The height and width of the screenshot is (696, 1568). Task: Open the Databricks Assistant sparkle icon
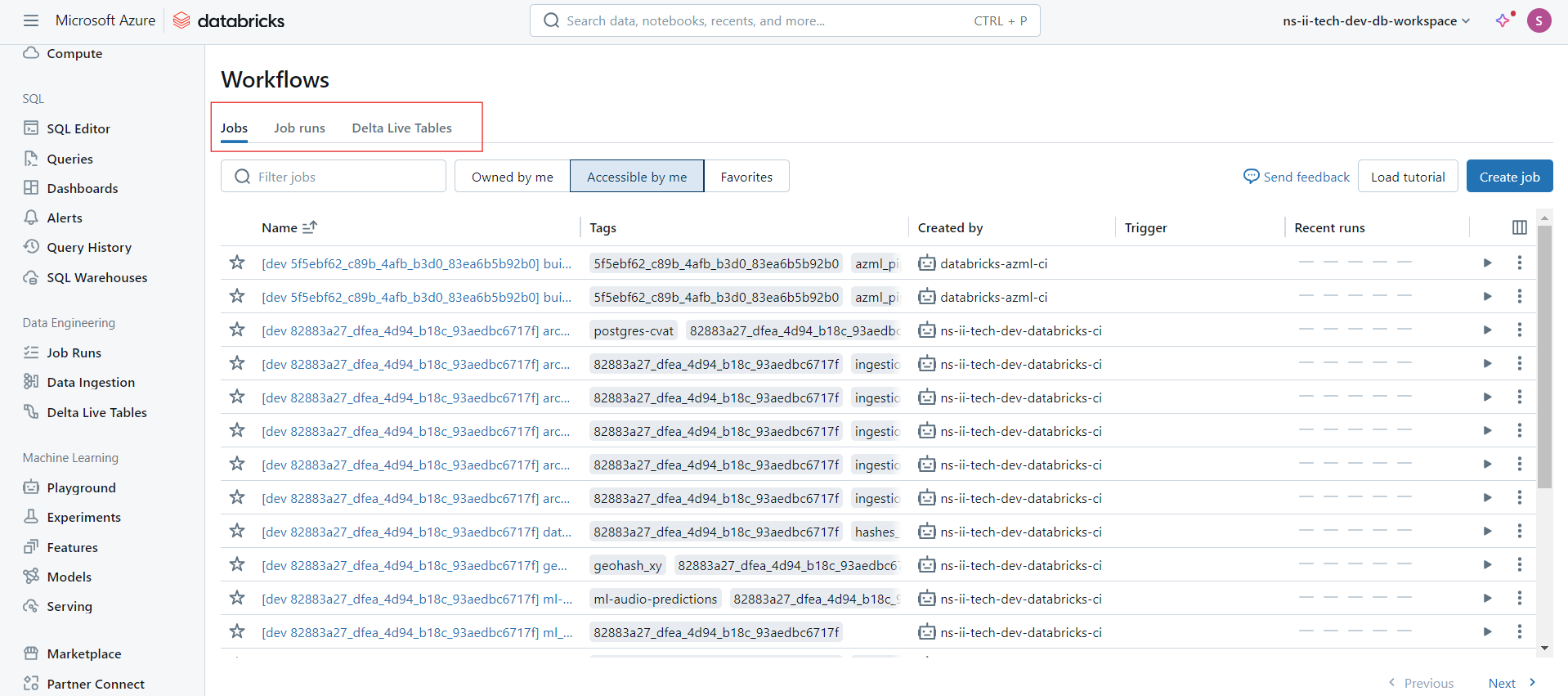coord(1503,20)
